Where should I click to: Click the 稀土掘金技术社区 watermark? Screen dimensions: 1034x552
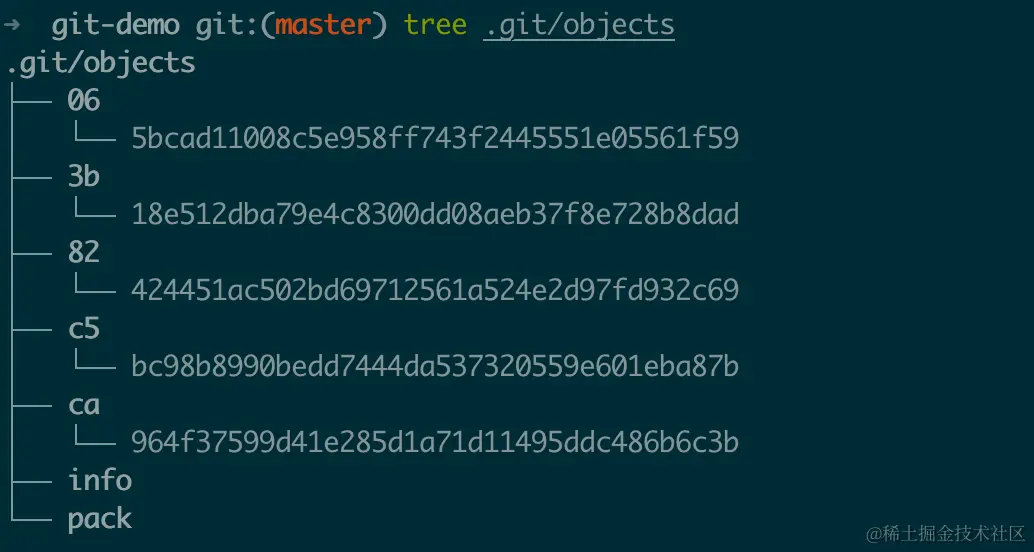[946, 533]
